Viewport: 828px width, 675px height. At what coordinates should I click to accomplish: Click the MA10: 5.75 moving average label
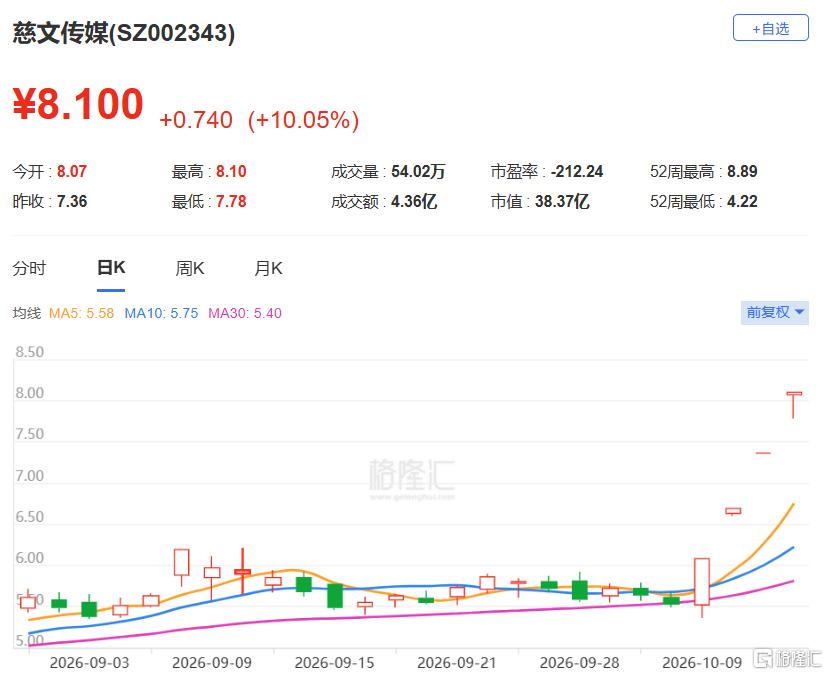tap(161, 313)
